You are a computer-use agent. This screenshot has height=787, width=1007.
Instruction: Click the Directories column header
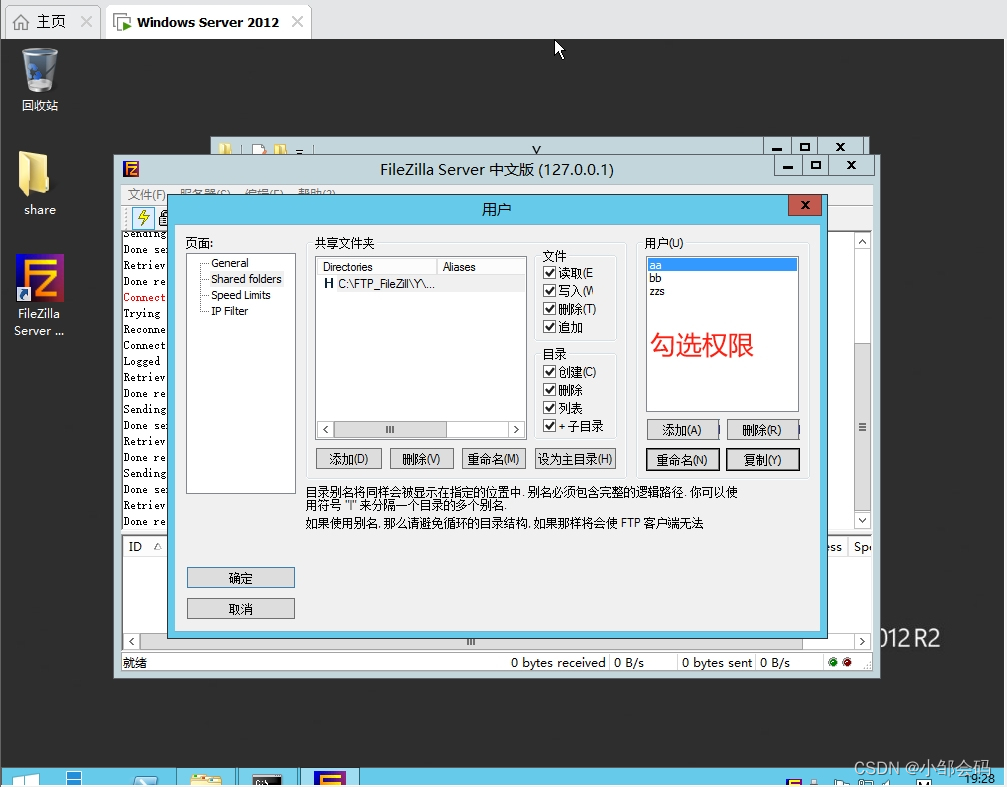click(x=376, y=267)
